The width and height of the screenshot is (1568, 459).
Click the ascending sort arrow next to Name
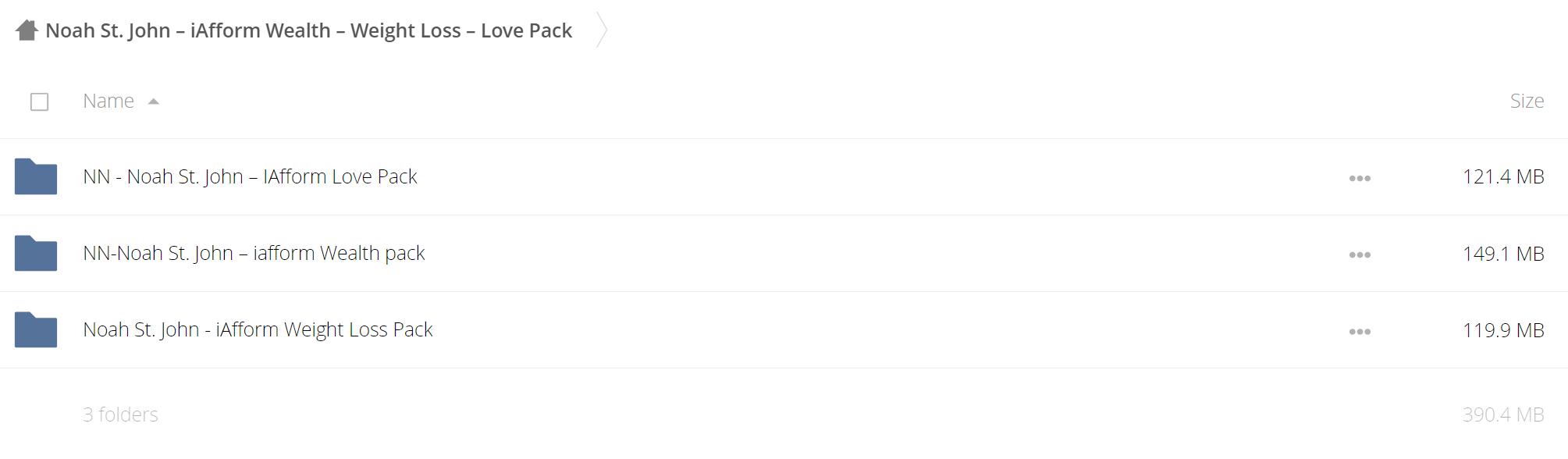point(154,101)
